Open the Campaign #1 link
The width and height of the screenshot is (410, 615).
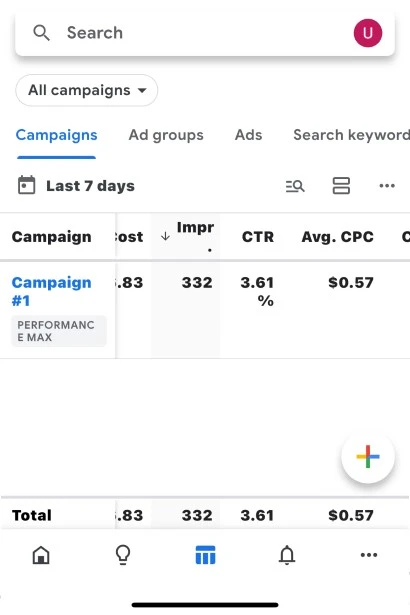tap(51, 291)
